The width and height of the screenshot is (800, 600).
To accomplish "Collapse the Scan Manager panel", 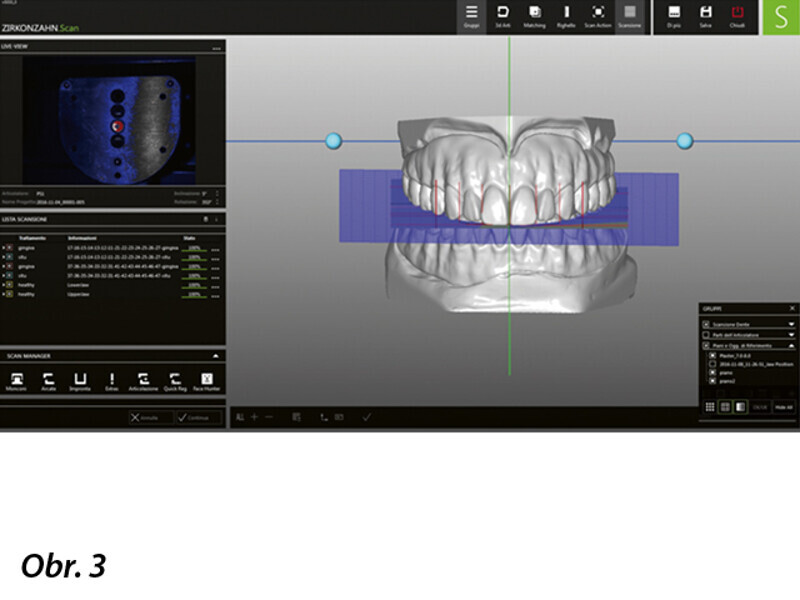I will coord(216,355).
